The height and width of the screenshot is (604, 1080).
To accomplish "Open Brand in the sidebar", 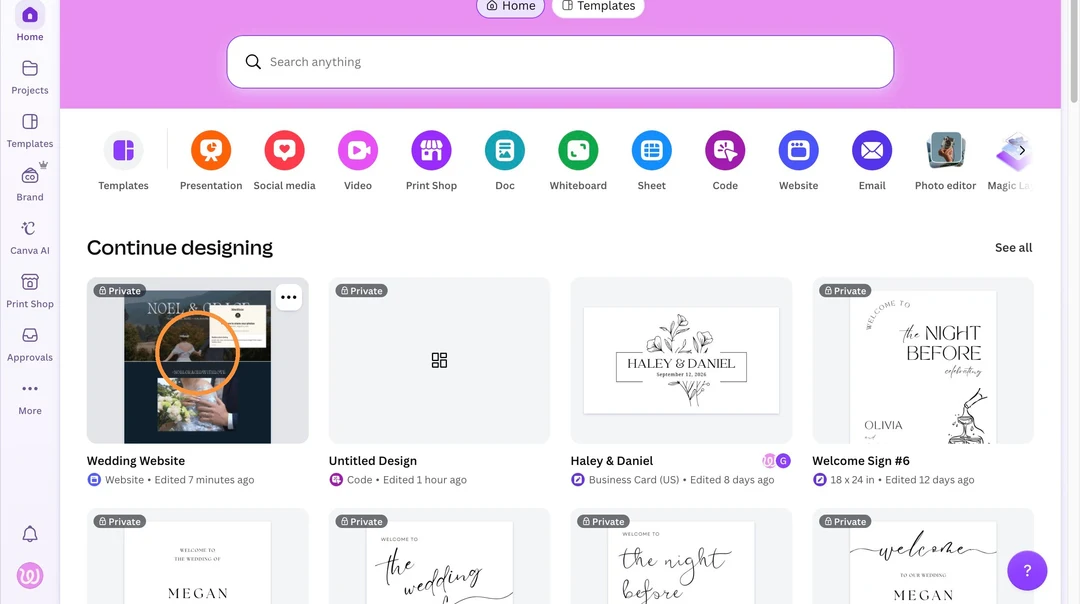I will (x=30, y=184).
